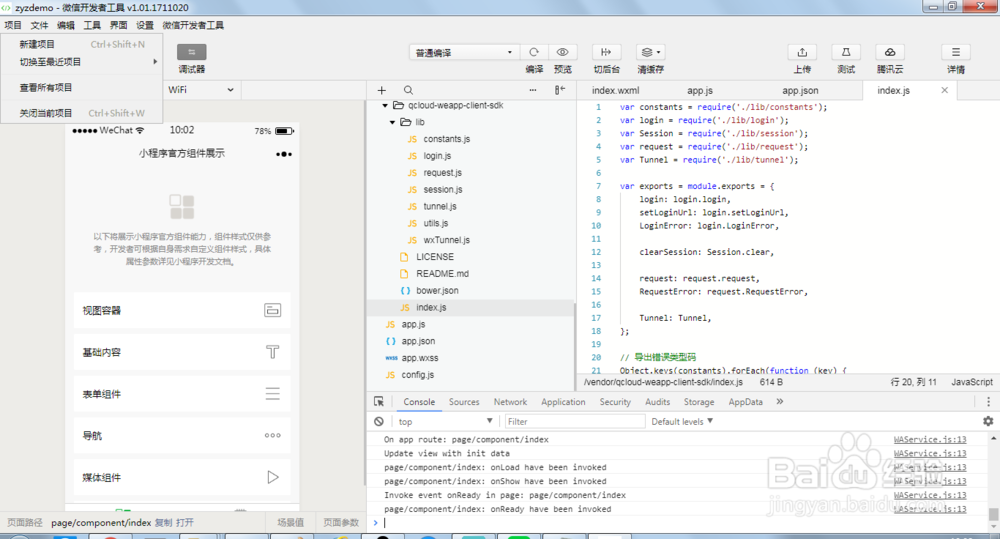Click the debugger toggle icon in toolbar
1000x539 pixels.
point(191,52)
